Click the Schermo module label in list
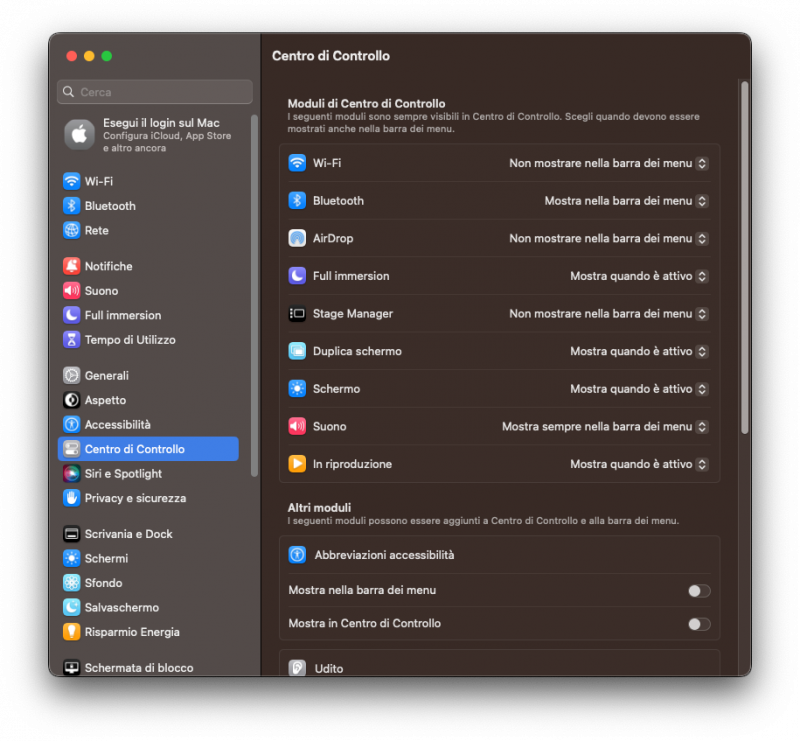 coord(336,389)
